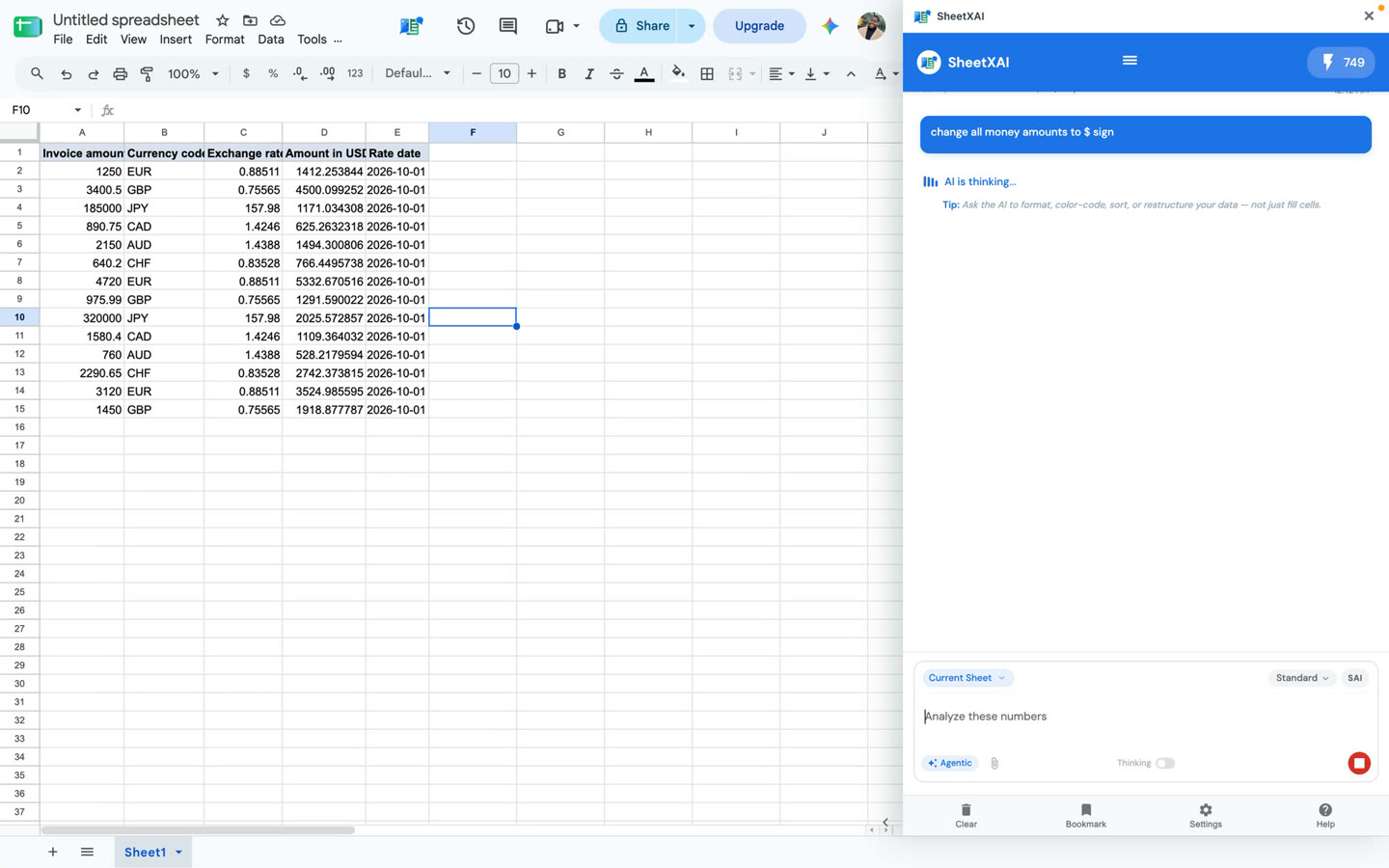
Task: Toggle bold formatting
Action: coord(562,73)
